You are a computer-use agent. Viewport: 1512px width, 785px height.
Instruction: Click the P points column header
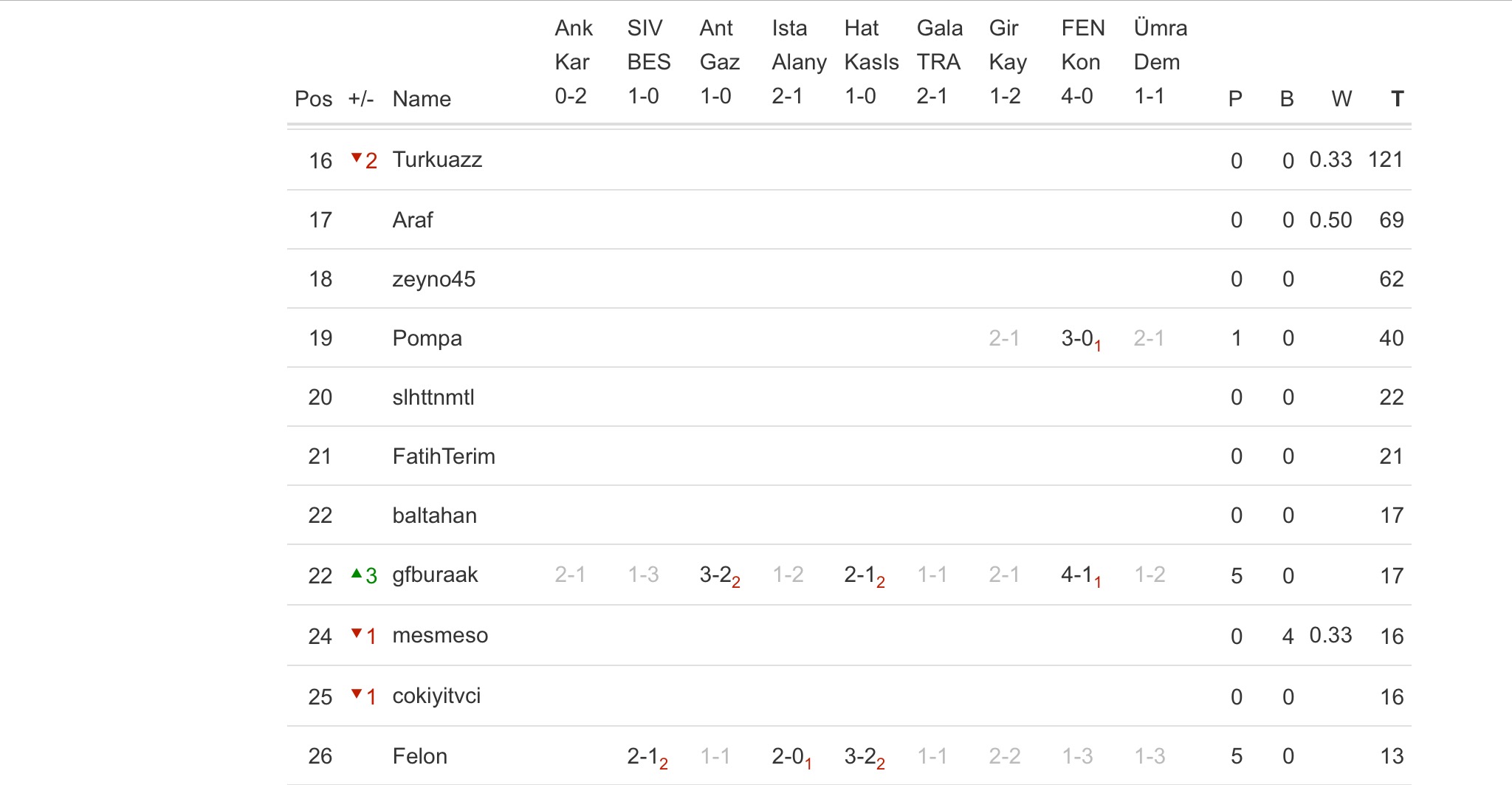click(1235, 99)
